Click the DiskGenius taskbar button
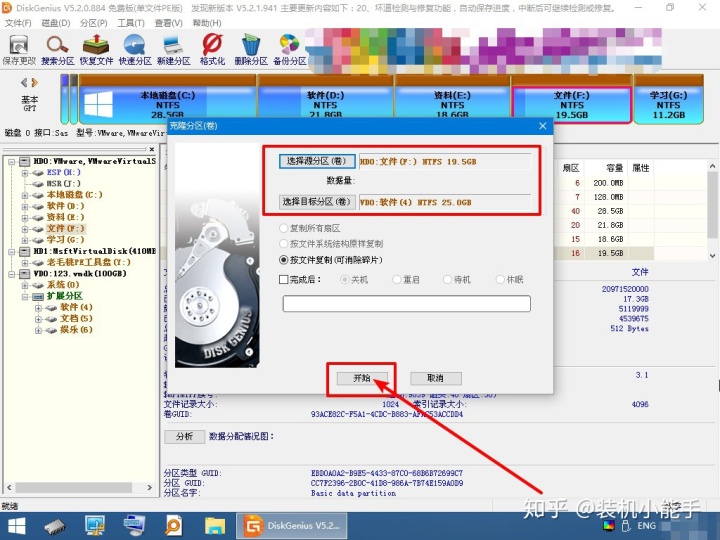This screenshot has width=720, height=540. click(x=292, y=526)
